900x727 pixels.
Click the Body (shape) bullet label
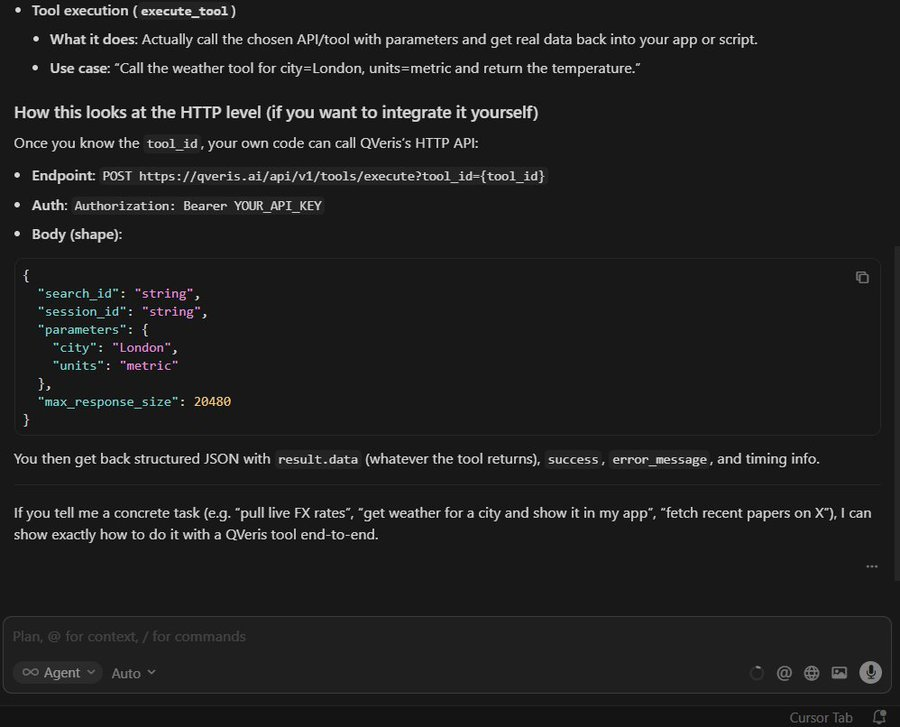point(77,234)
